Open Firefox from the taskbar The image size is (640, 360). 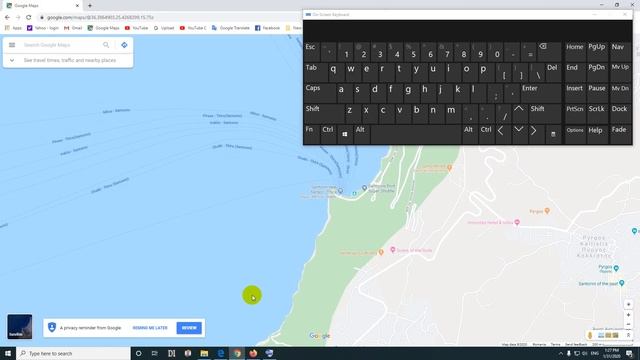253,353
